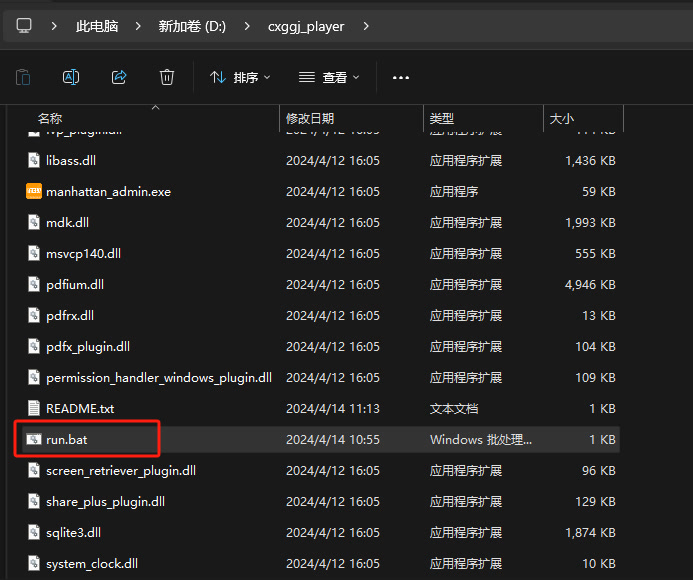The width and height of the screenshot is (693, 580).
Task: Expand chevron after 新加卷 (D:) breadcrumb
Action: 247,26
